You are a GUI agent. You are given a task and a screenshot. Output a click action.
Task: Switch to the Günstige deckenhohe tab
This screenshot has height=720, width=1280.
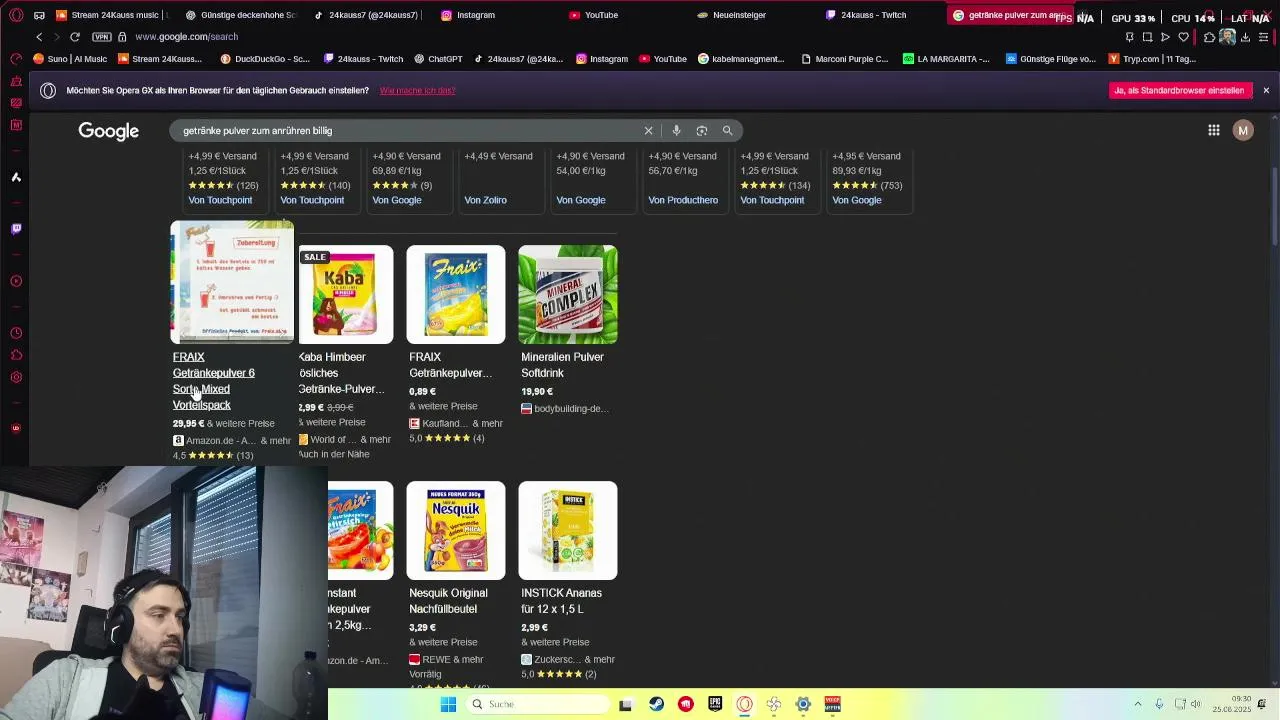coord(239,15)
